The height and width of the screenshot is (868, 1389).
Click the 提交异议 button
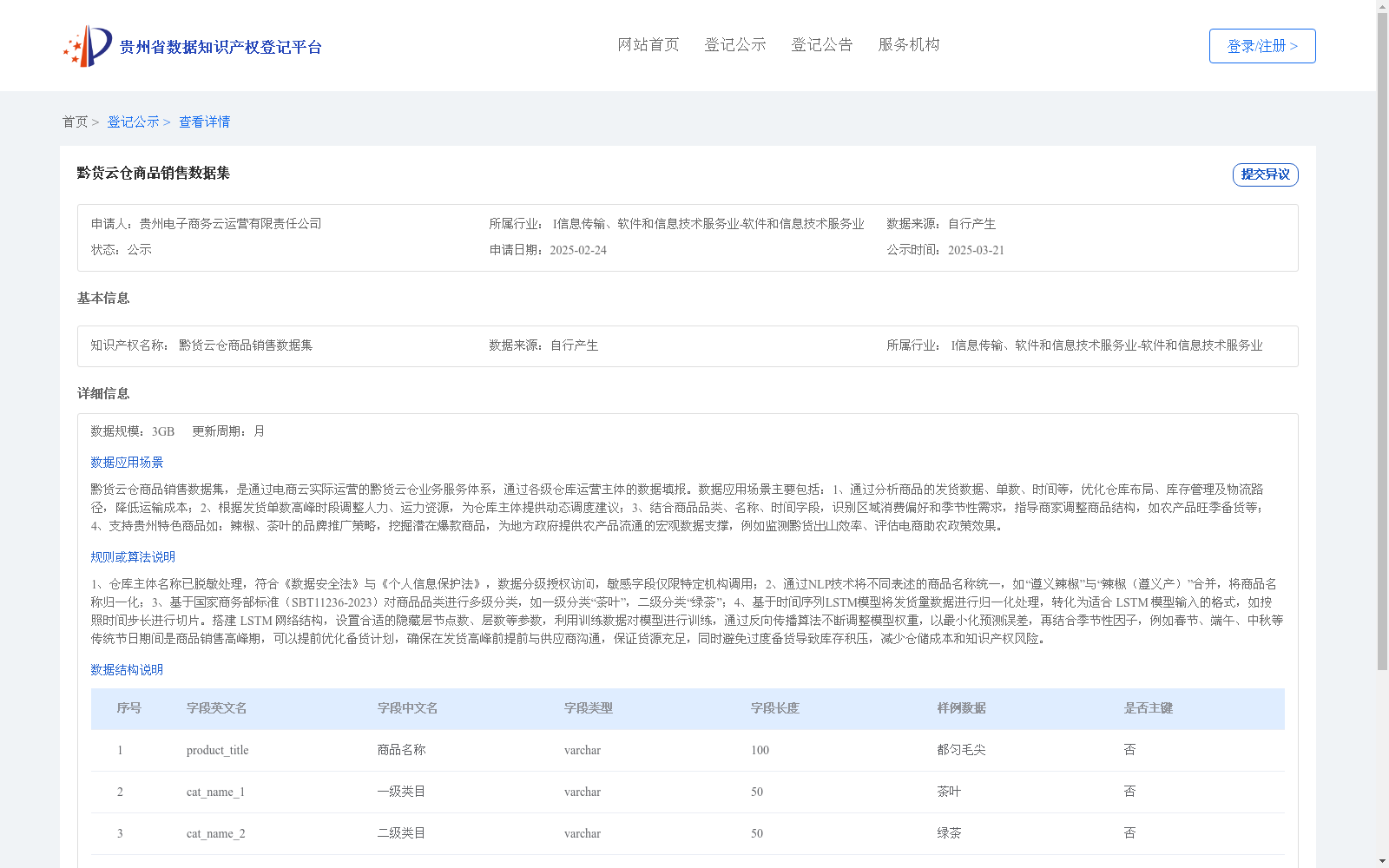1265,174
